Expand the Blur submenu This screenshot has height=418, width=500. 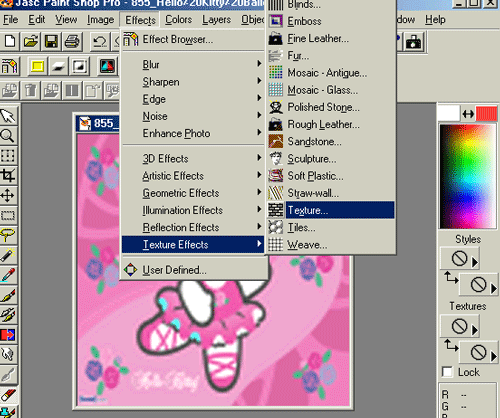point(193,64)
